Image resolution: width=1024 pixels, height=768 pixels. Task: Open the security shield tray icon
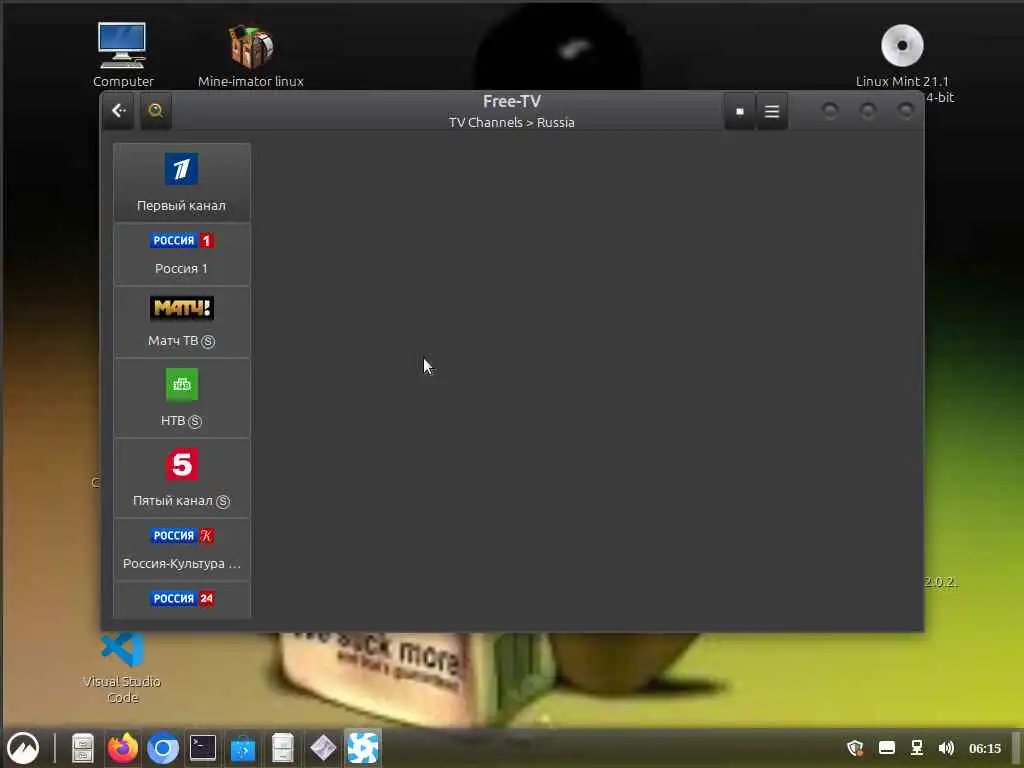pyautogui.click(x=855, y=748)
